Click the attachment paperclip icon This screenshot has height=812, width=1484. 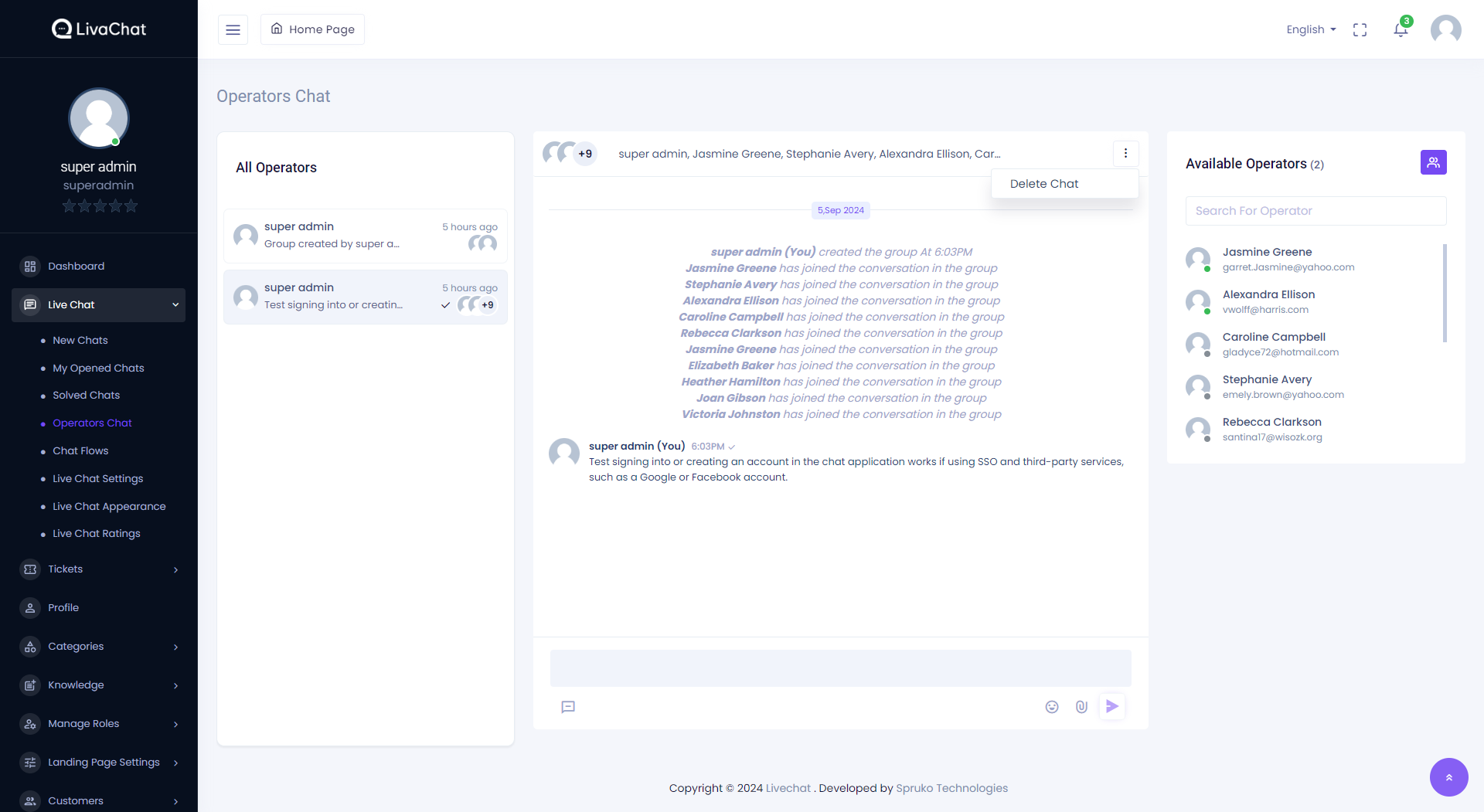(x=1081, y=706)
